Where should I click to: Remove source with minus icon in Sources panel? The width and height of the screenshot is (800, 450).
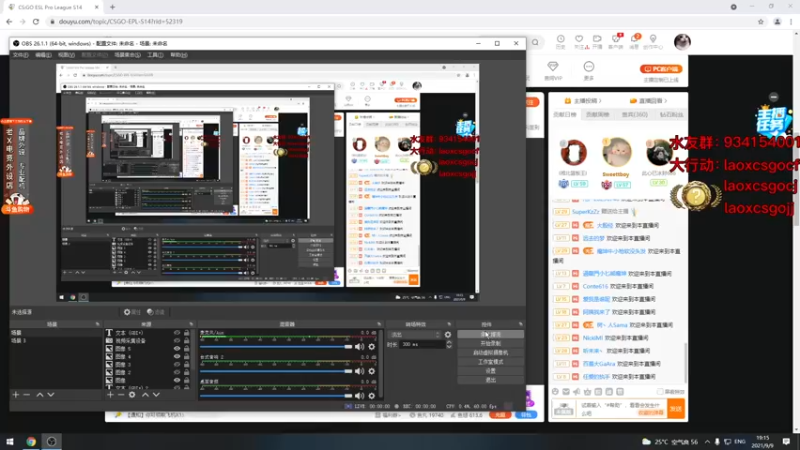(121, 395)
